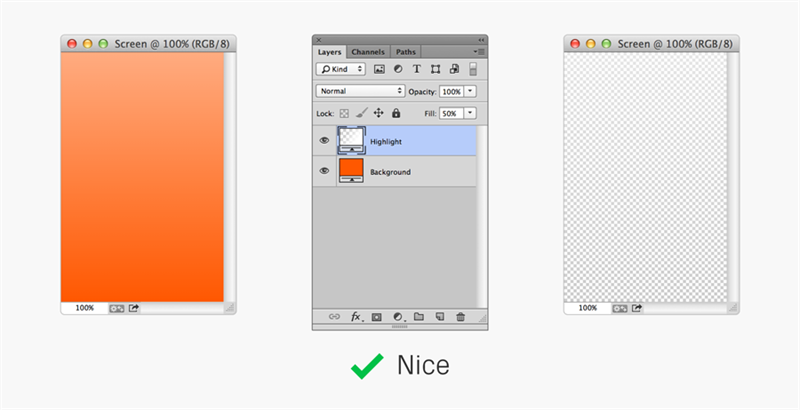This screenshot has width=800, height=410.
Task: Click the lock all padlock icon
Action: [x=396, y=113]
